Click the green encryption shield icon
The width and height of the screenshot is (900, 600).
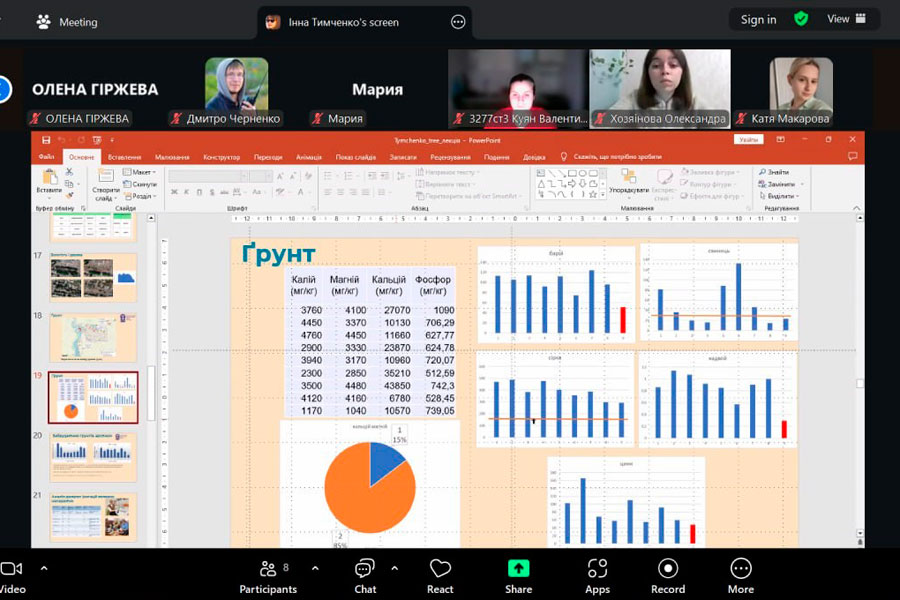click(x=801, y=19)
